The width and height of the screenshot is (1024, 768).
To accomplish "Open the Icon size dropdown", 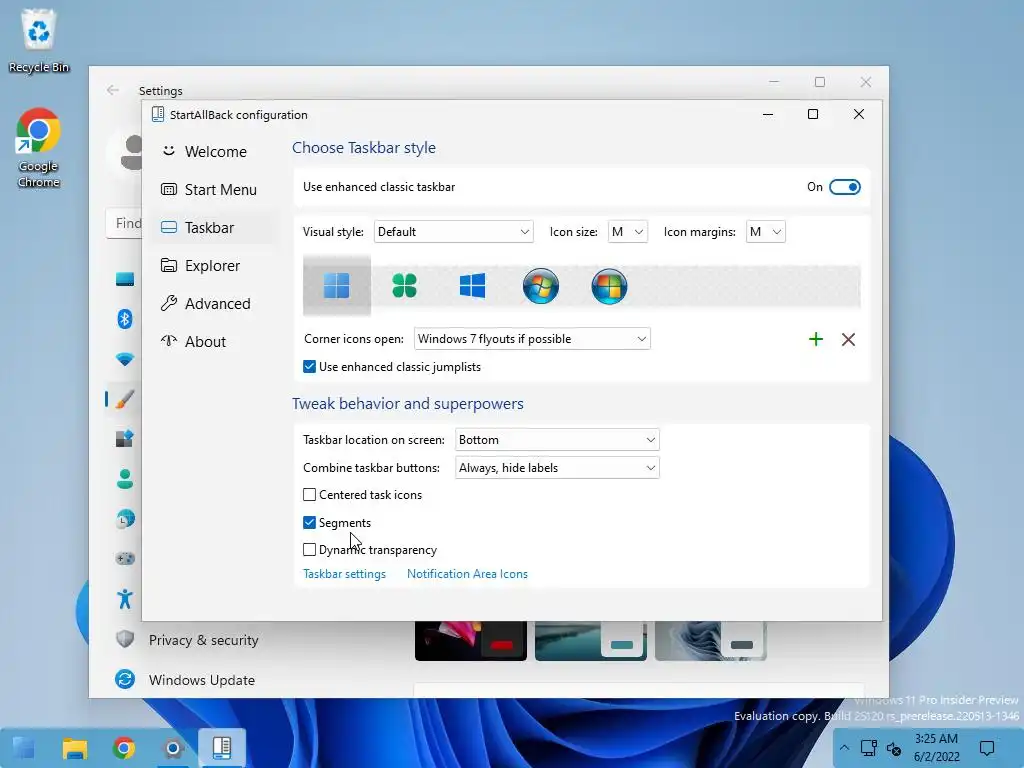I will pos(628,232).
